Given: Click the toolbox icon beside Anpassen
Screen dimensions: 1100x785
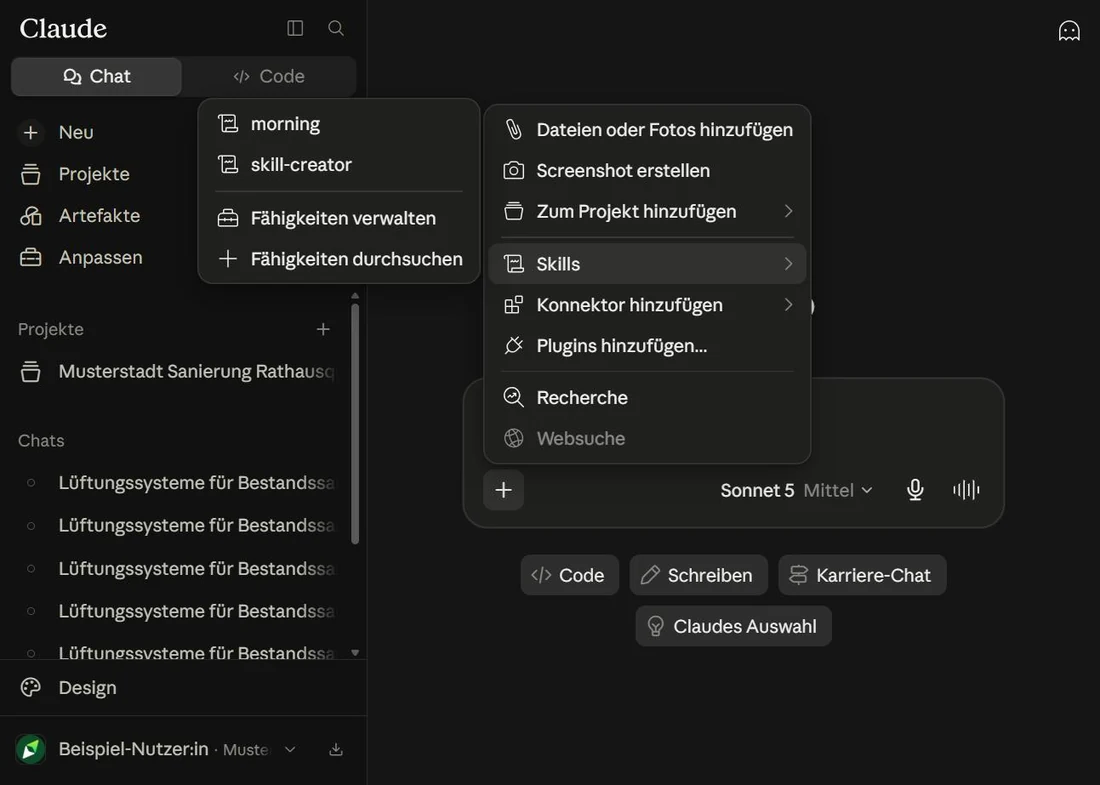Looking at the screenshot, I should pos(31,257).
